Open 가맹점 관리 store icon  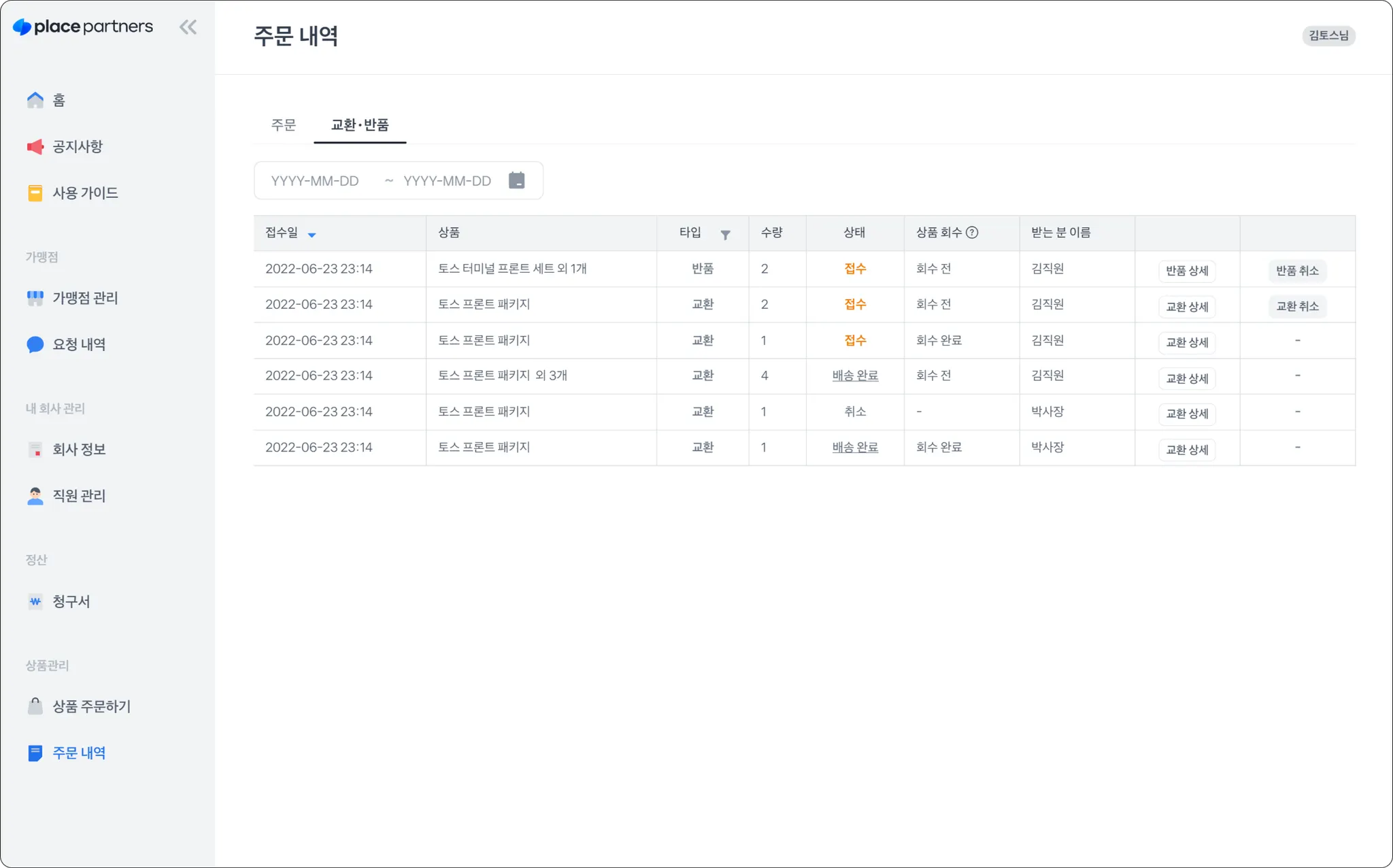click(35, 298)
